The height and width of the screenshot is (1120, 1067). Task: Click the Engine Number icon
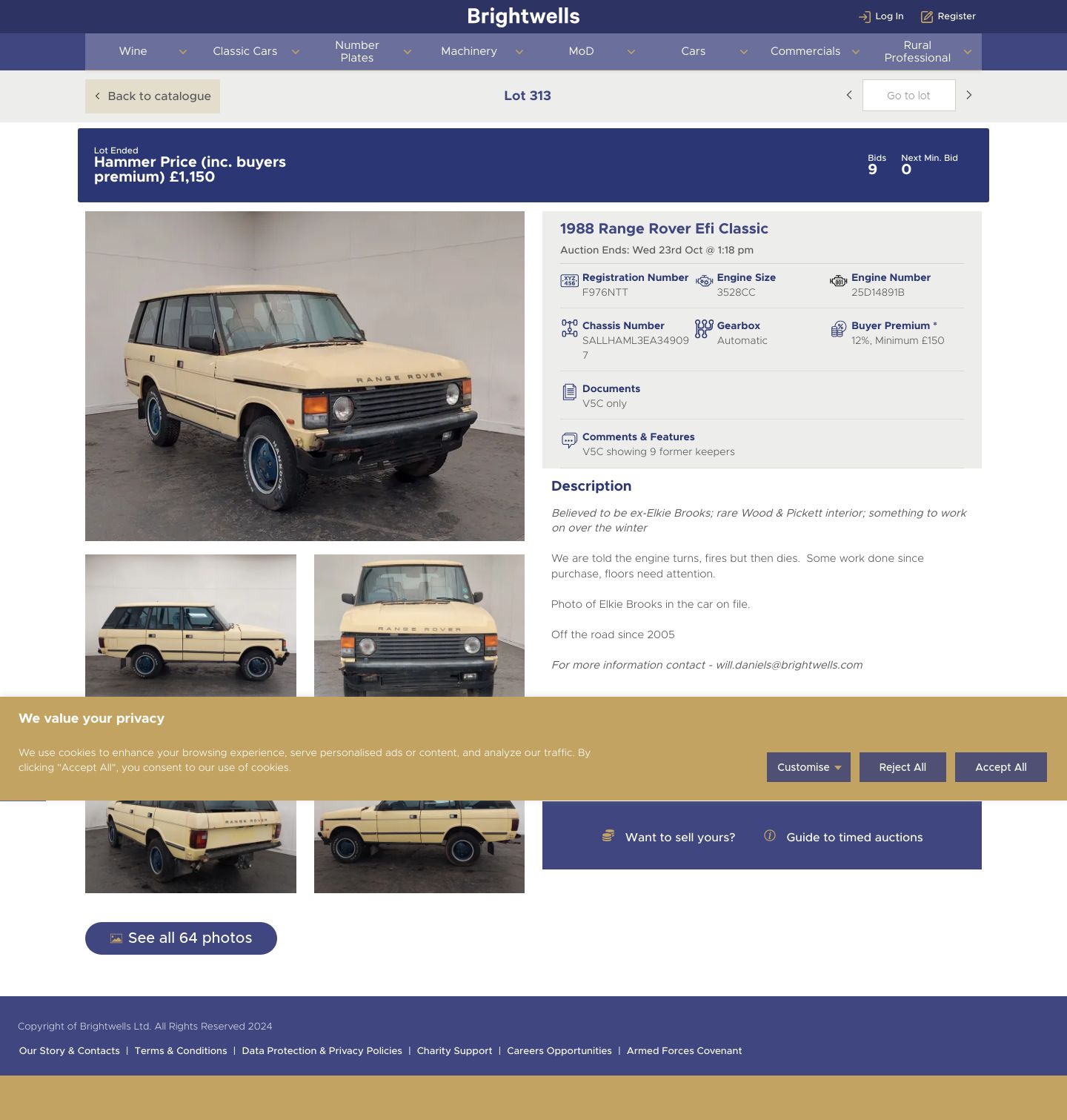838,281
